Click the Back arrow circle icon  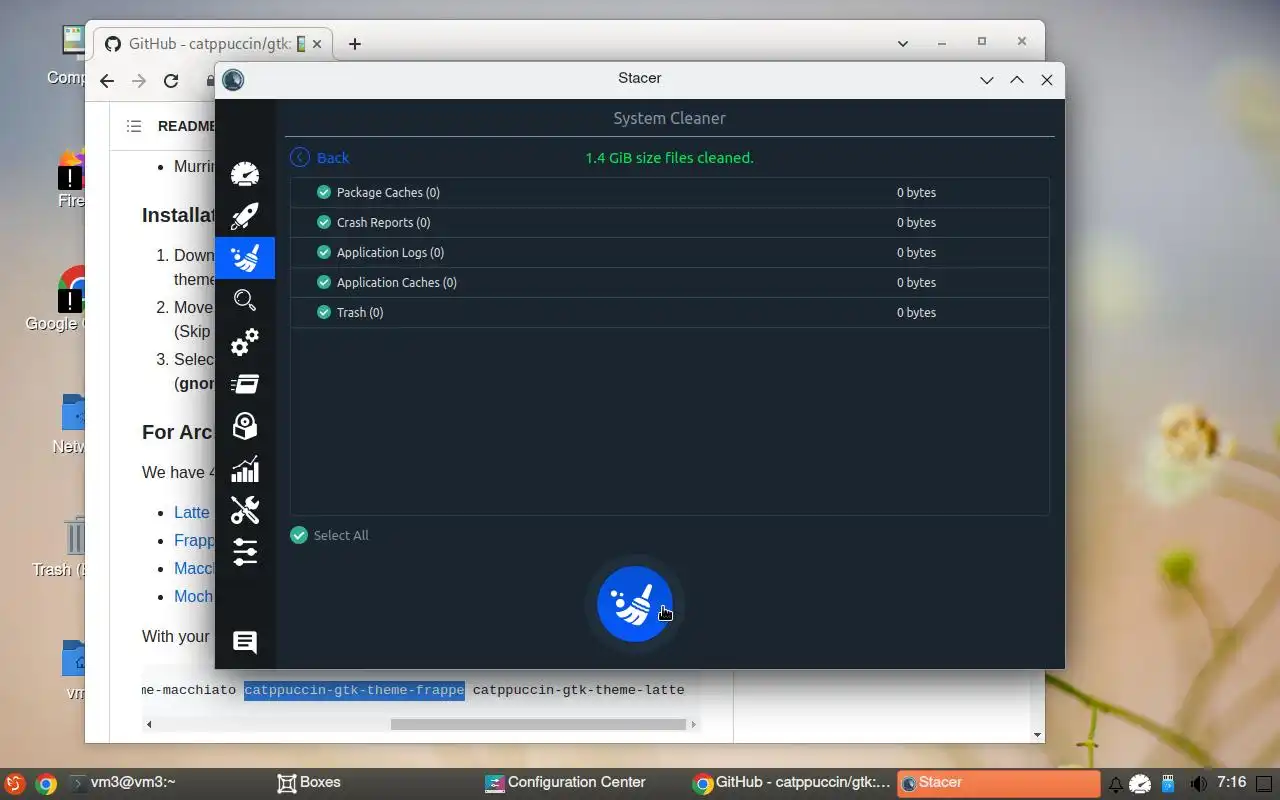[x=300, y=157]
